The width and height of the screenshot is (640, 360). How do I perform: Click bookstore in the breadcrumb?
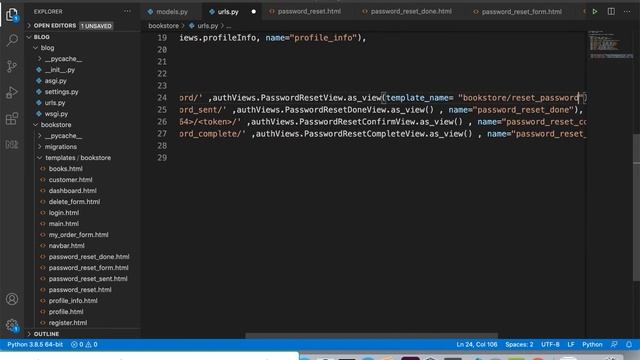pyautogui.click(x=163, y=26)
